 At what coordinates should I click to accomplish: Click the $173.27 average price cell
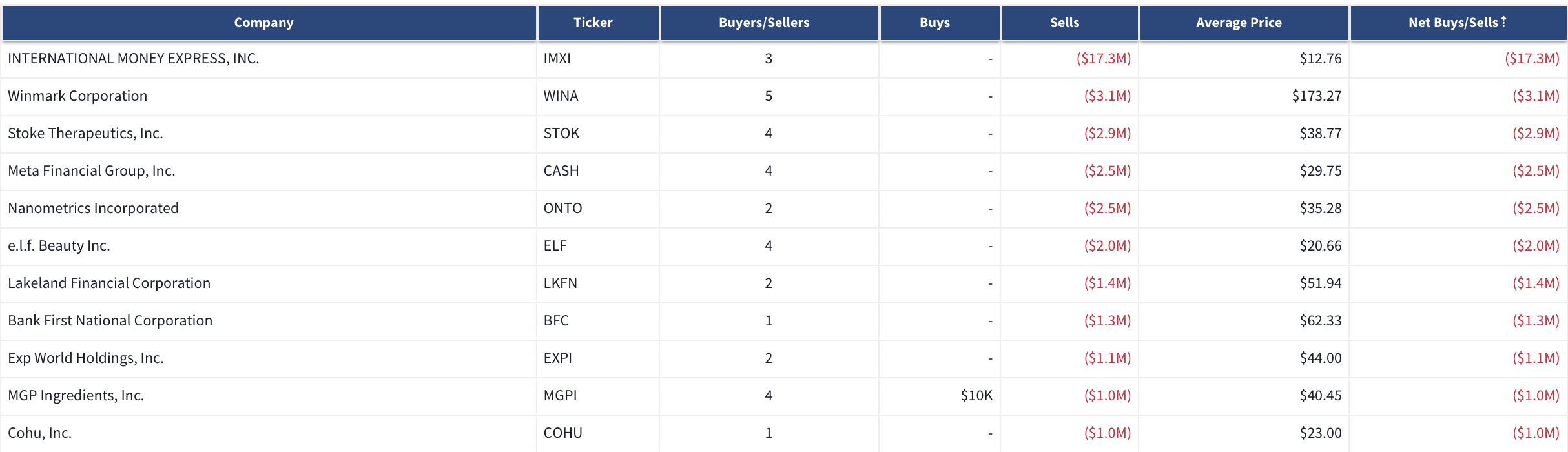(x=1317, y=96)
